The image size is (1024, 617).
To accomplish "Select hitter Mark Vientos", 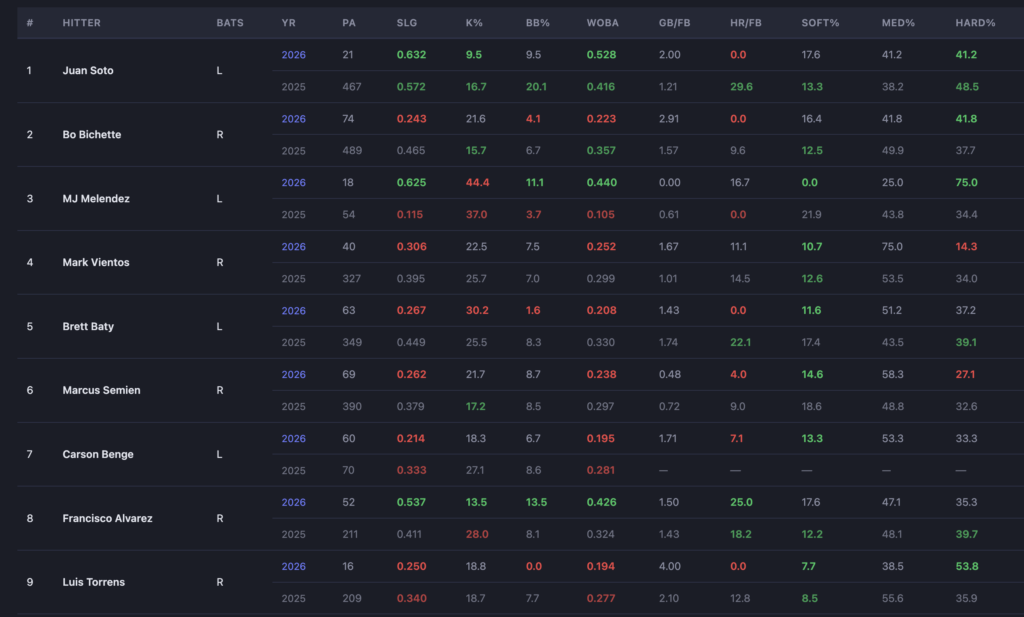I will tap(96, 262).
